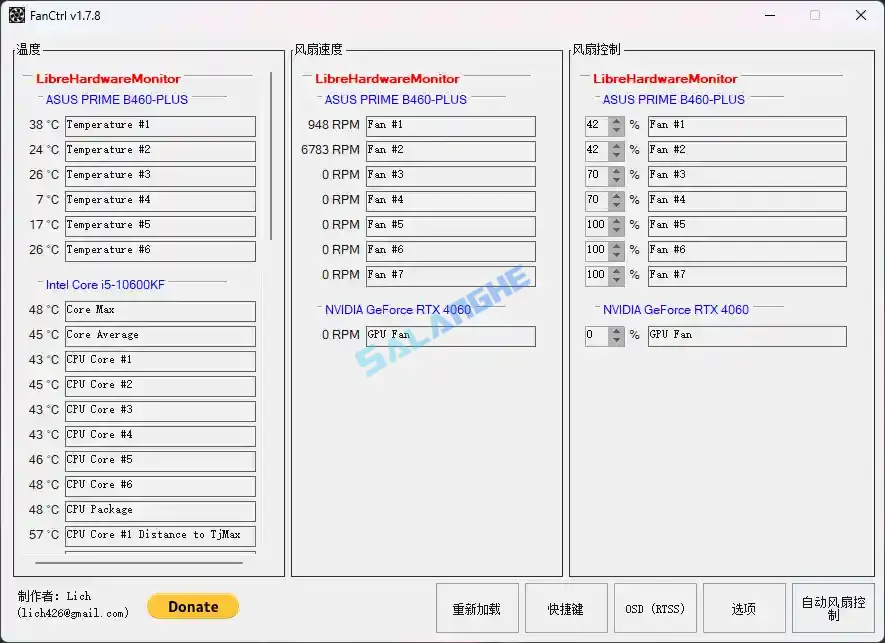Select the Temperature #1 name field
885x643 pixels.
pos(160,125)
